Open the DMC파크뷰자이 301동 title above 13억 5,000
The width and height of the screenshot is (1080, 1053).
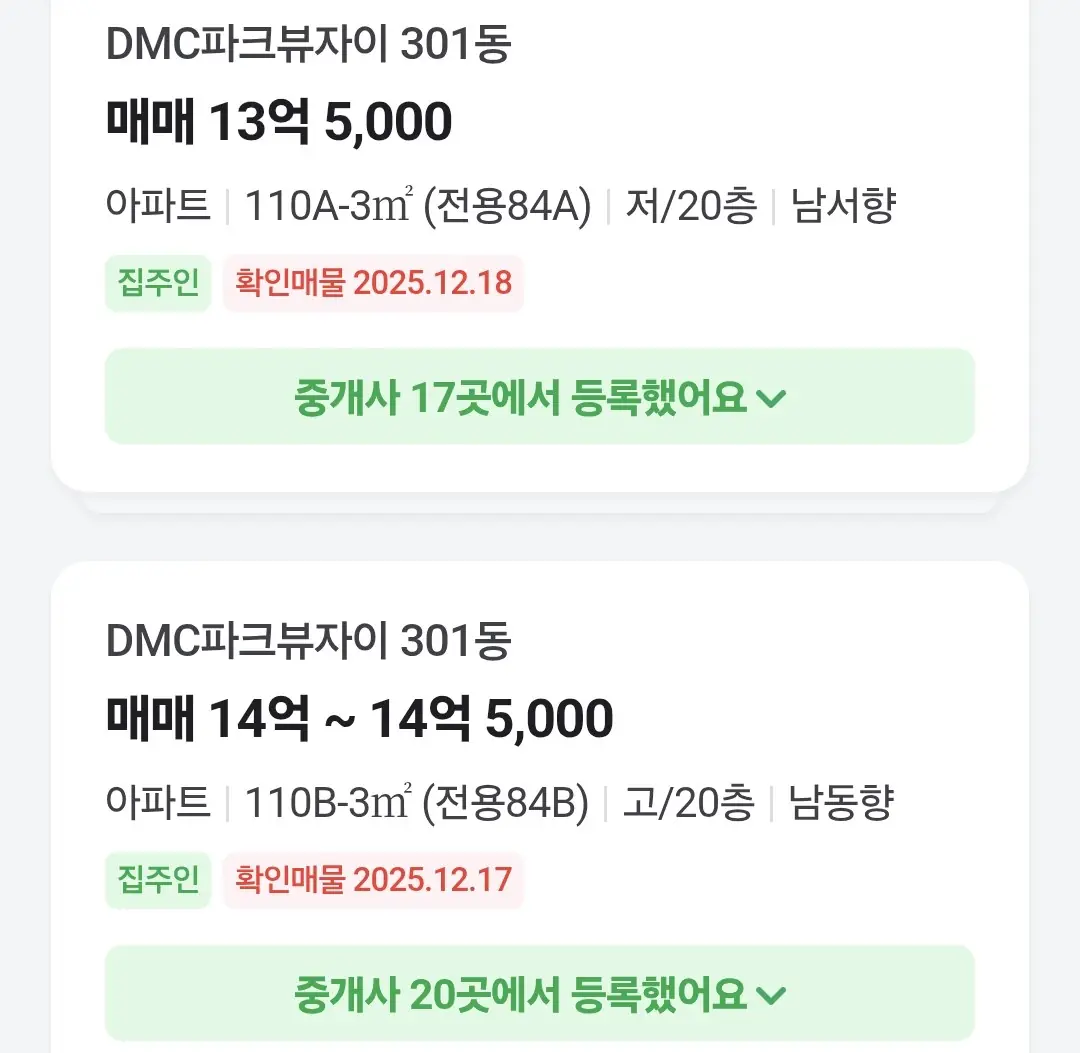[308, 46]
